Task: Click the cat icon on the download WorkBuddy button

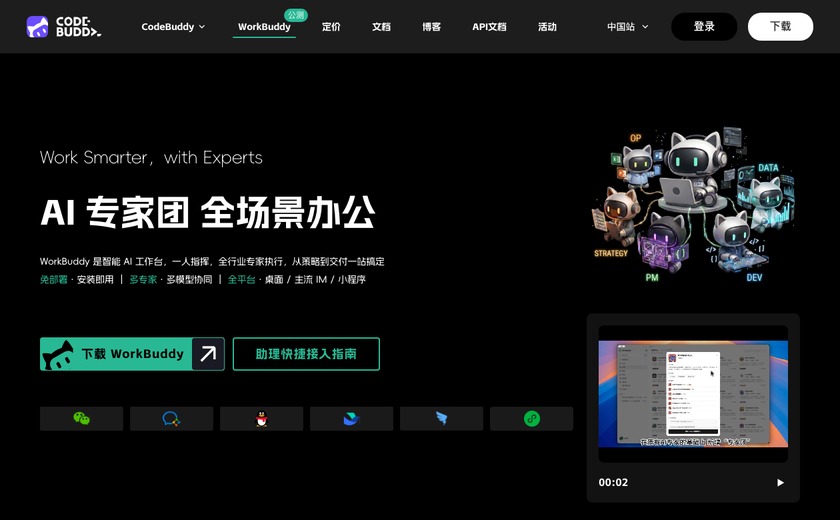Action: click(x=58, y=355)
